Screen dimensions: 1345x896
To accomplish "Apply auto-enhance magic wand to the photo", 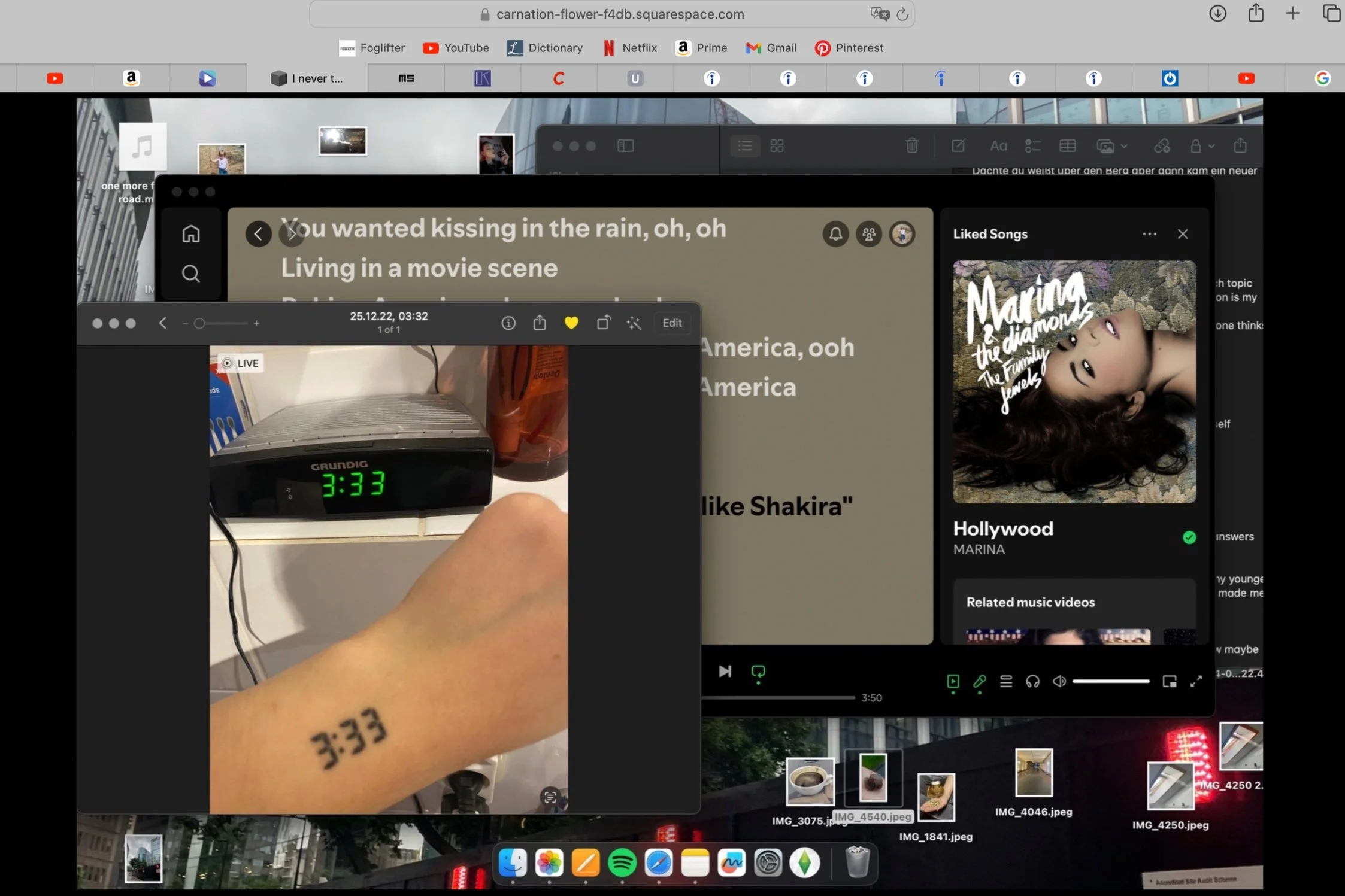I will point(634,323).
